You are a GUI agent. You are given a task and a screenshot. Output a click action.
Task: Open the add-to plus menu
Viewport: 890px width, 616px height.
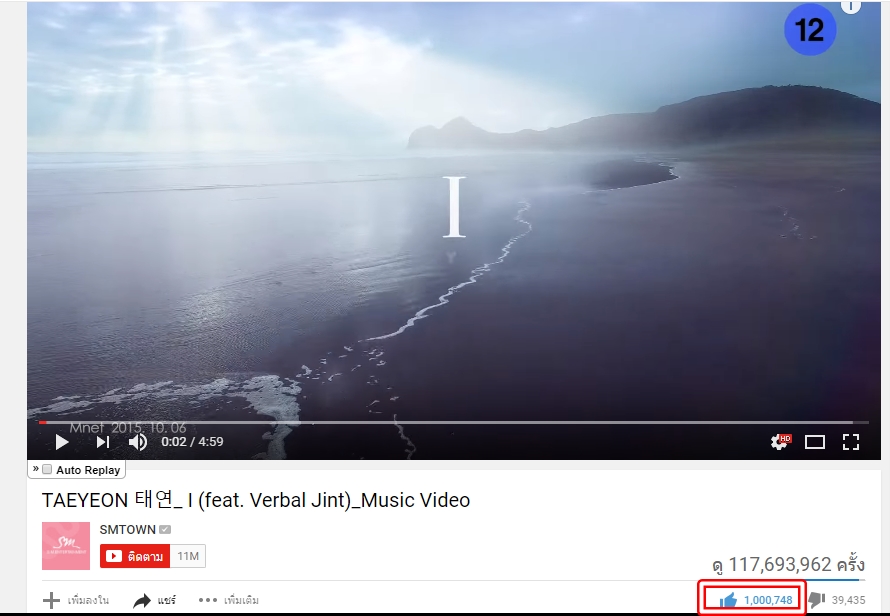point(51,600)
